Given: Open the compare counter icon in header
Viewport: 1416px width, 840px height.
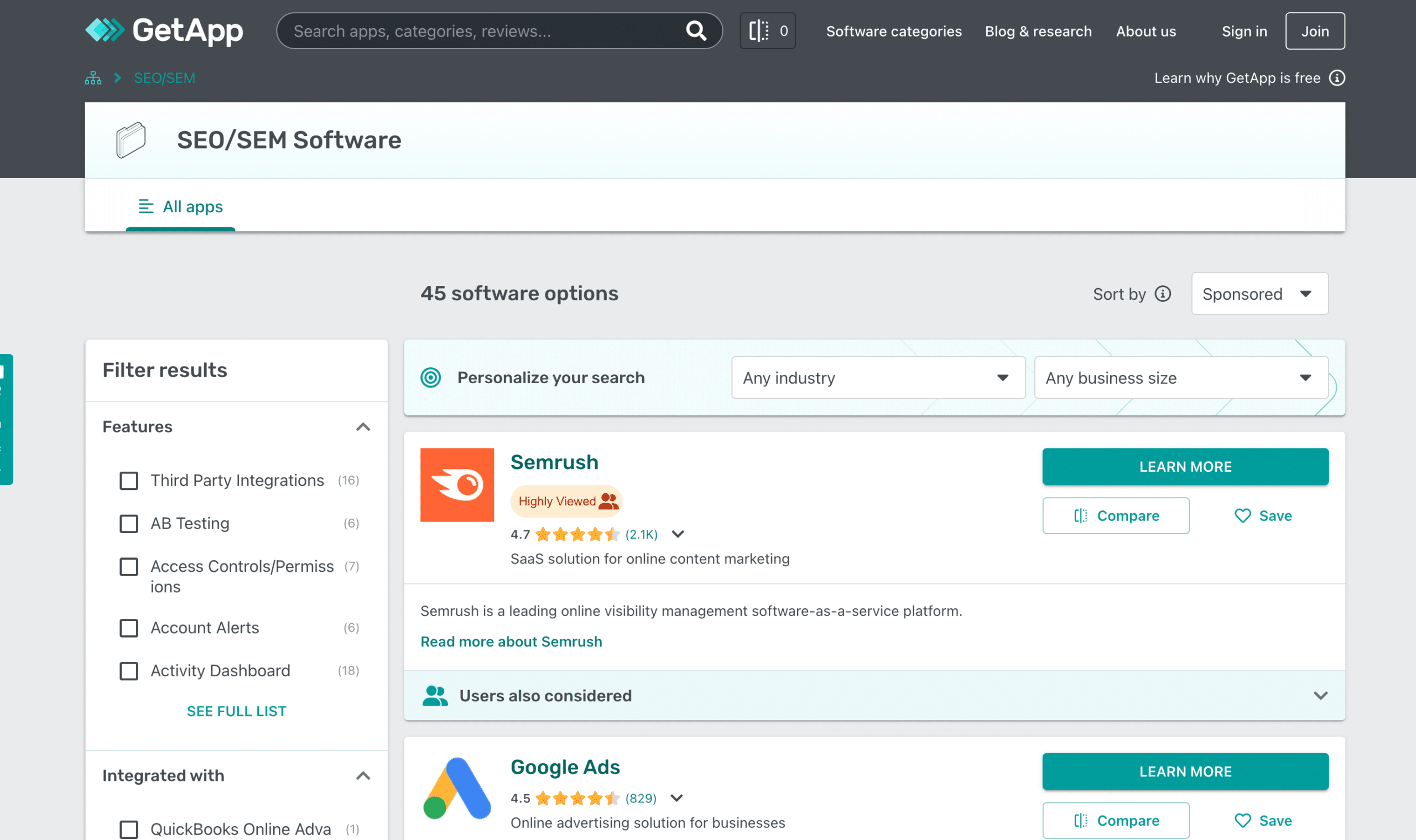Looking at the screenshot, I should [x=767, y=30].
